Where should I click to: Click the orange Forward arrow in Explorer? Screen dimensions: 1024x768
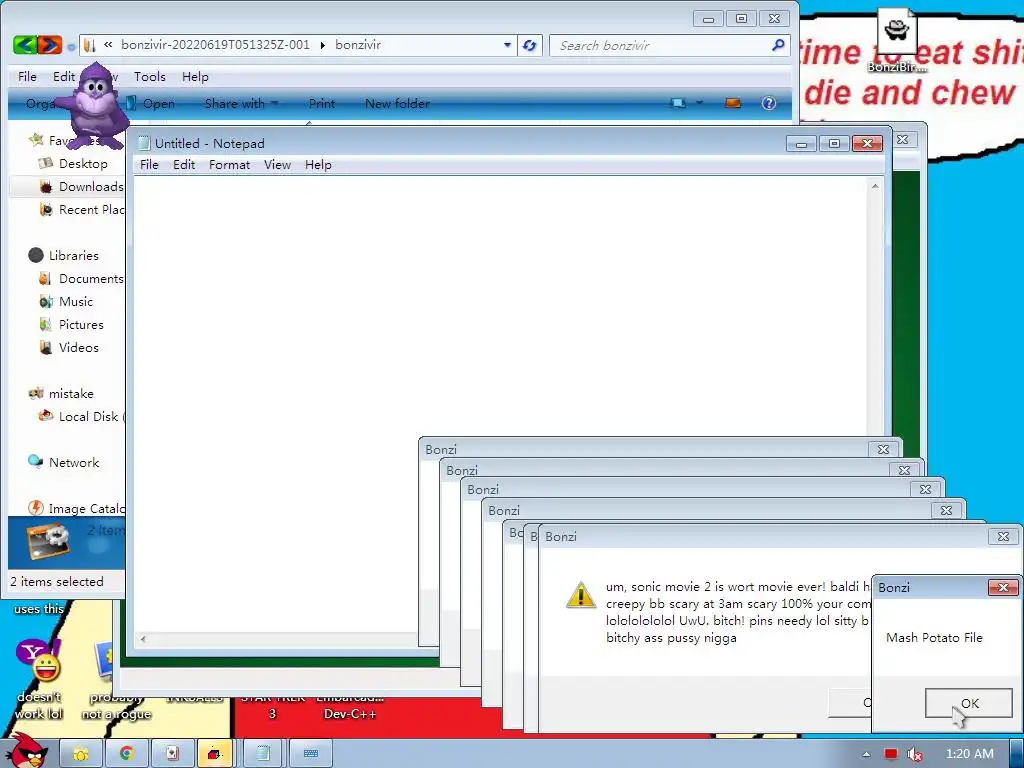pos(50,45)
